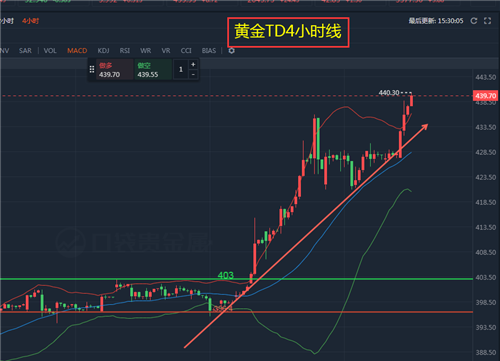Select the WR indicator
500x361 pixels.
[146, 51]
